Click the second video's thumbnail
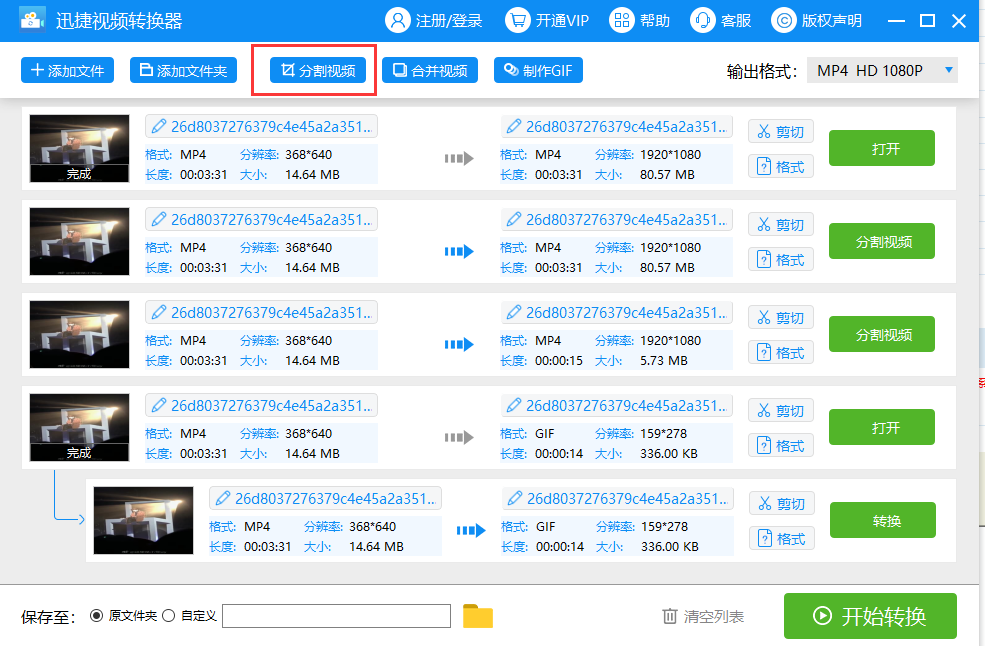The width and height of the screenshot is (985, 646). click(79, 241)
